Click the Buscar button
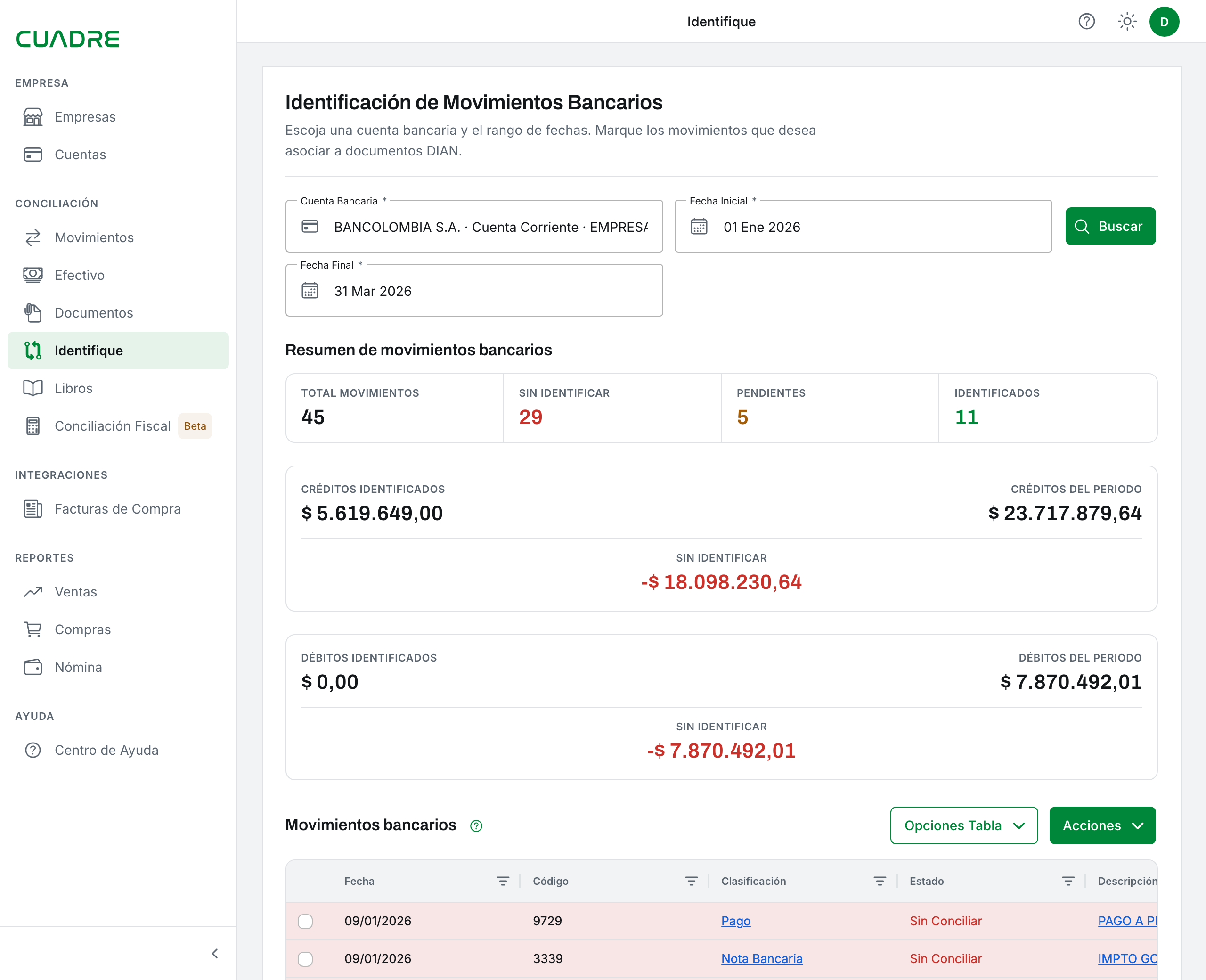 click(x=1110, y=226)
